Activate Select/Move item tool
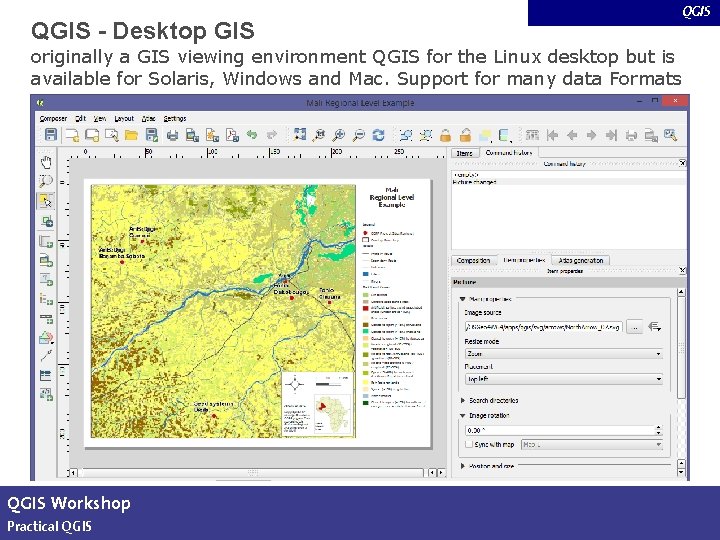The height and width of the screenshot is (540, 720). pyautogui.click(x=46, y=201)
